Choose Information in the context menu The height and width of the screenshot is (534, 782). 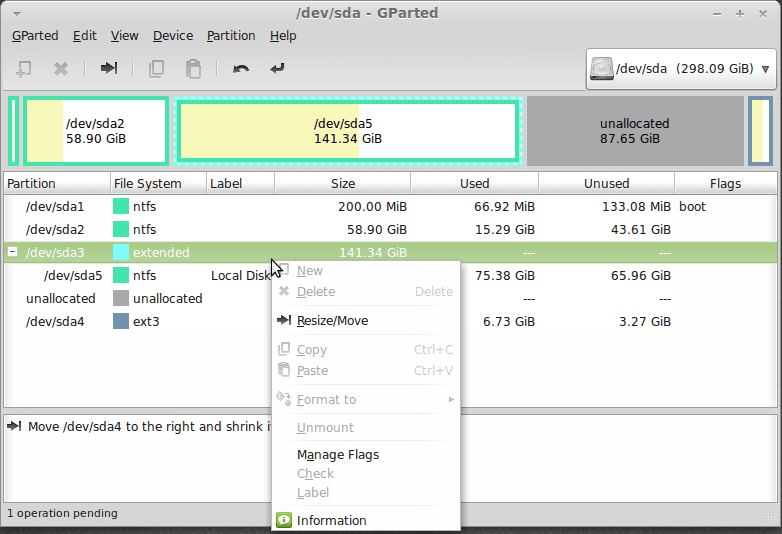[x=366, y=521]
